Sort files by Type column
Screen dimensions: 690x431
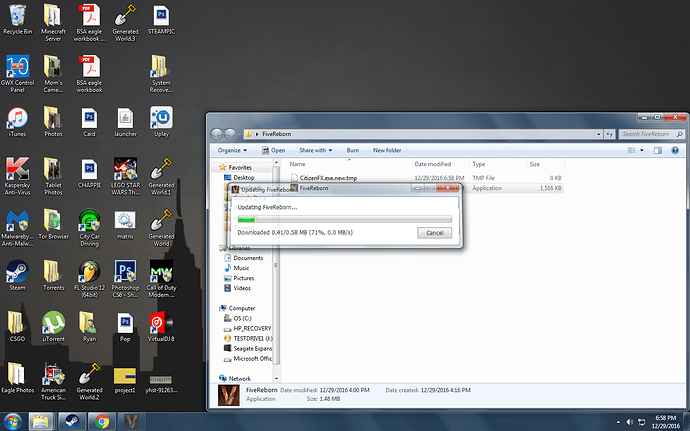coord(497,164)
